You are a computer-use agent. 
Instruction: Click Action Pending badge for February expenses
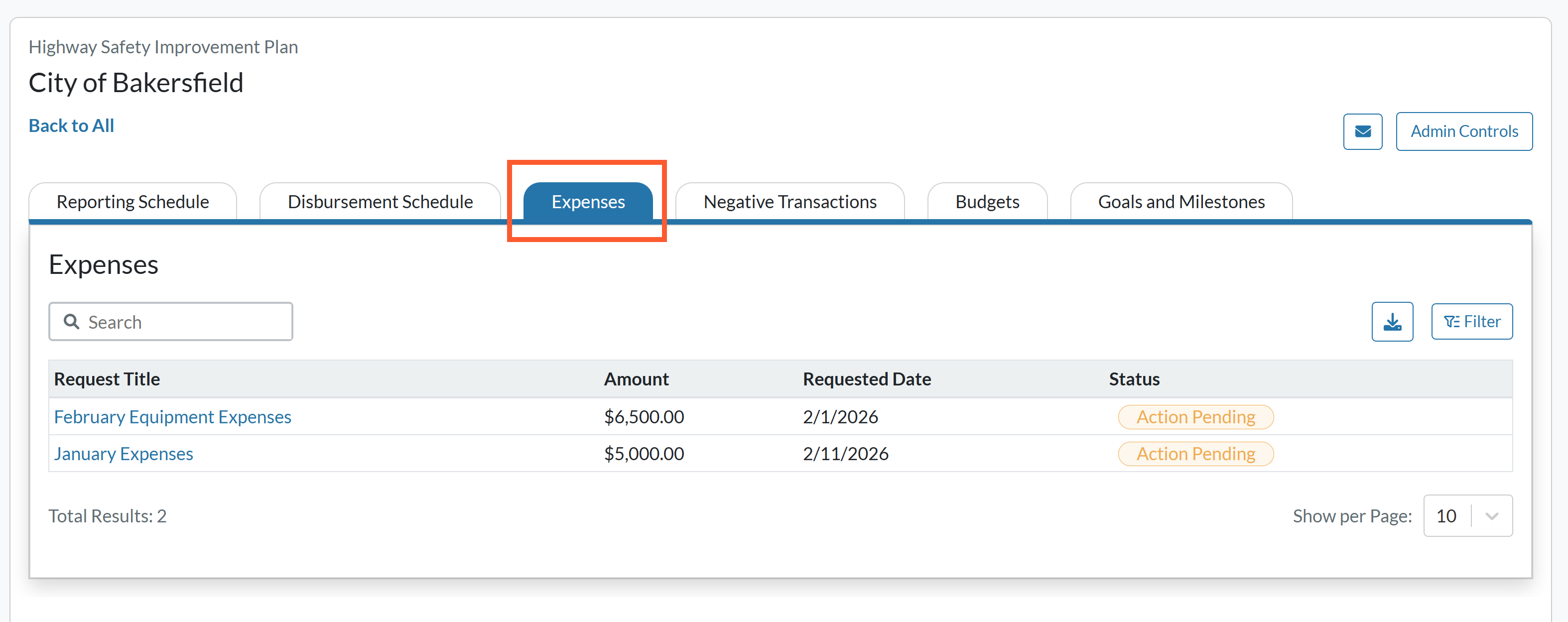1195,417
